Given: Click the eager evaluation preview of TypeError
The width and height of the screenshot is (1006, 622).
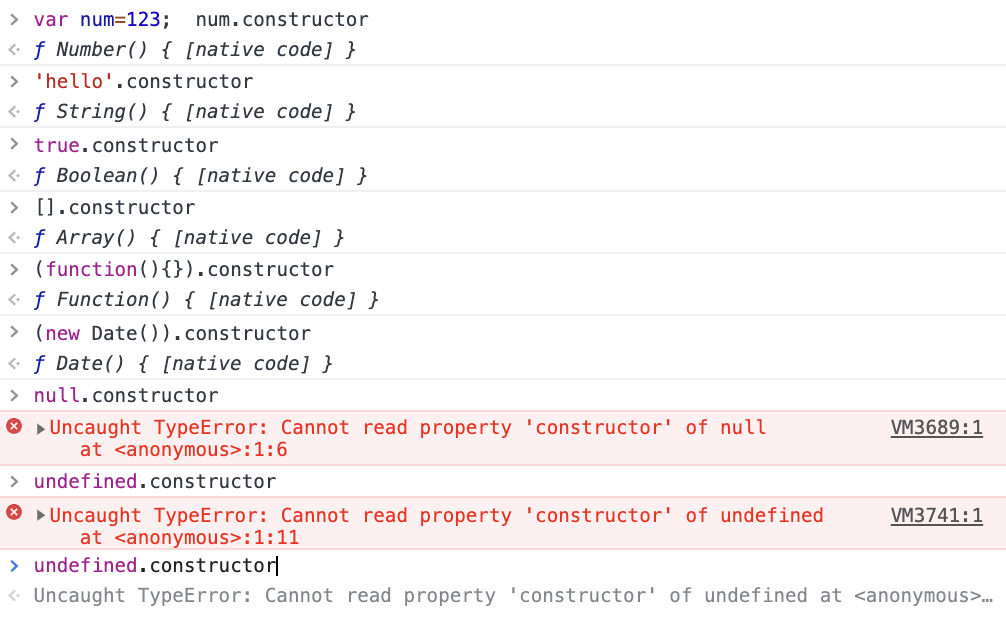Looking at the screenshot, I should tap(513, 596).
